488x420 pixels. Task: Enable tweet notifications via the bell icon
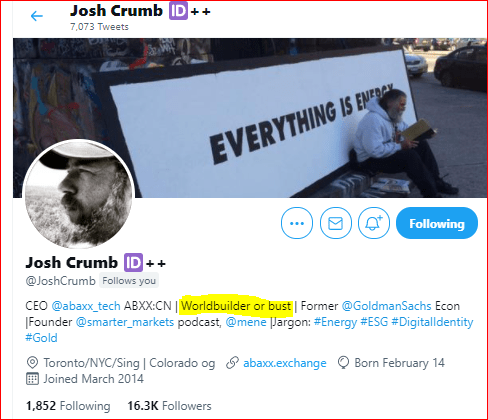pyautogui.click(x=374, y=223)
